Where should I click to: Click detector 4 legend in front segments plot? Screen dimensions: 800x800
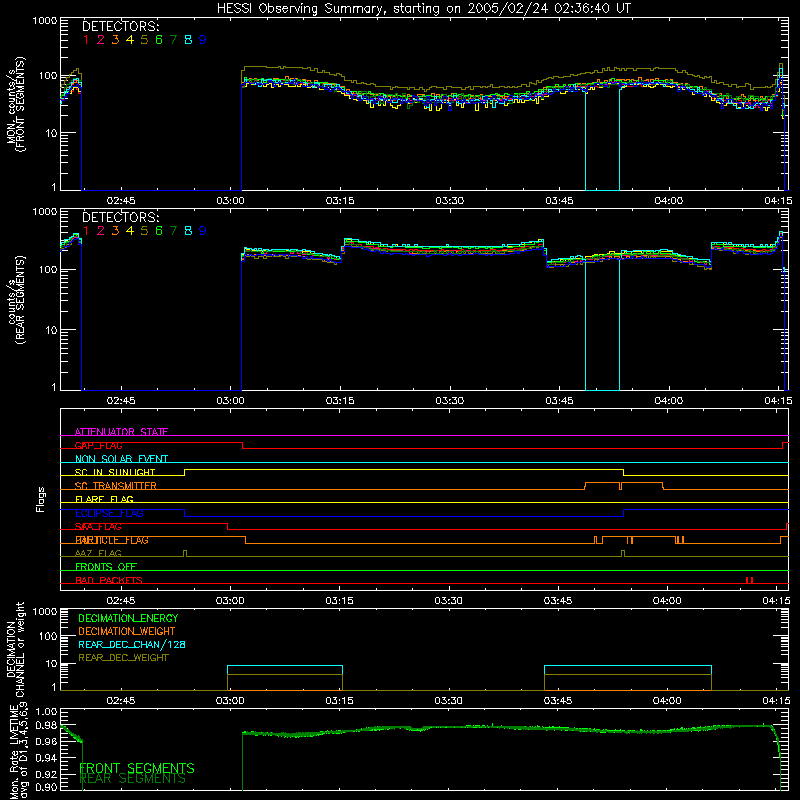click(x=130, y=40)
